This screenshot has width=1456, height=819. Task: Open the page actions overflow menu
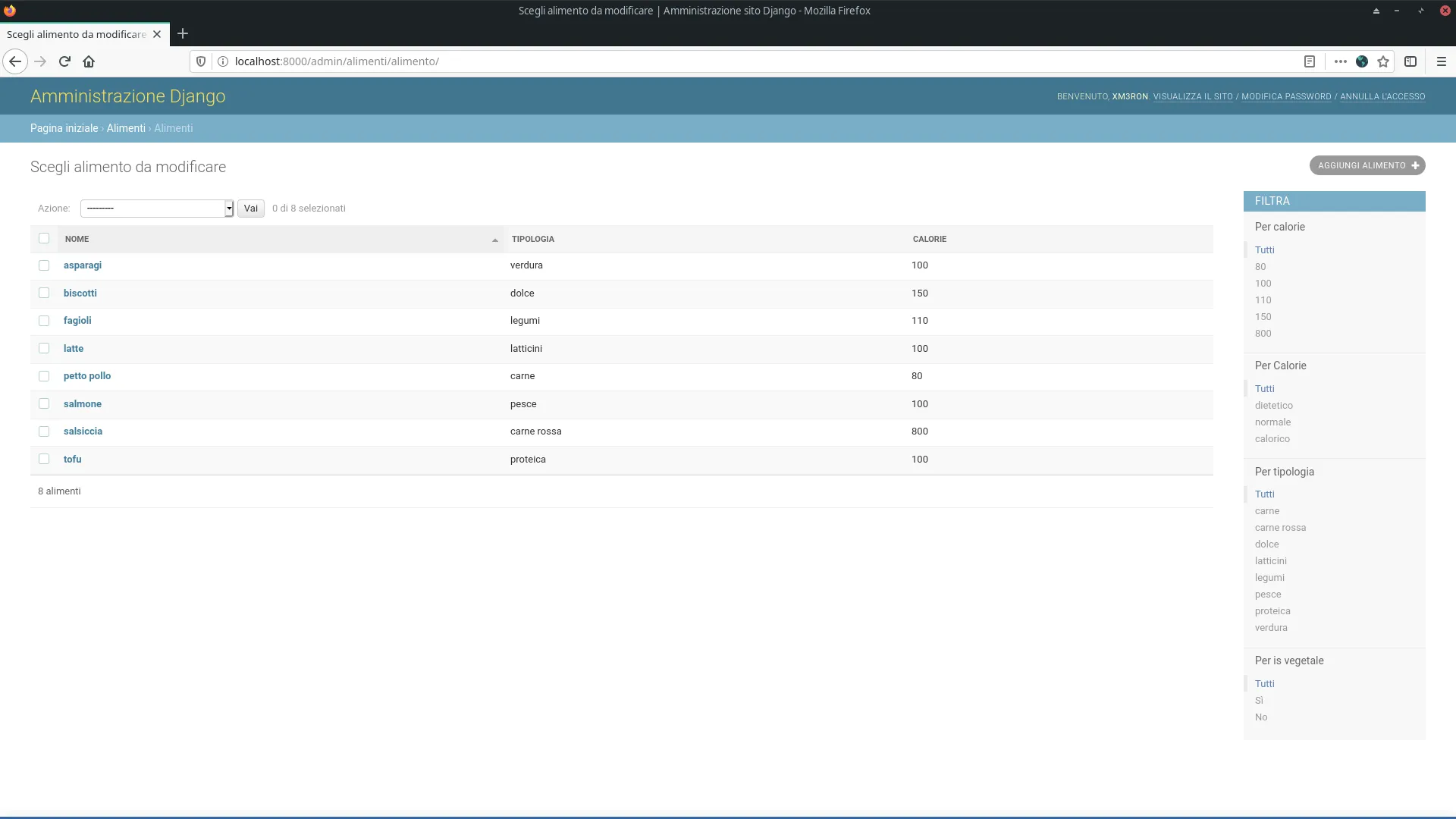pyautogui.click(x=1340, y=61)
